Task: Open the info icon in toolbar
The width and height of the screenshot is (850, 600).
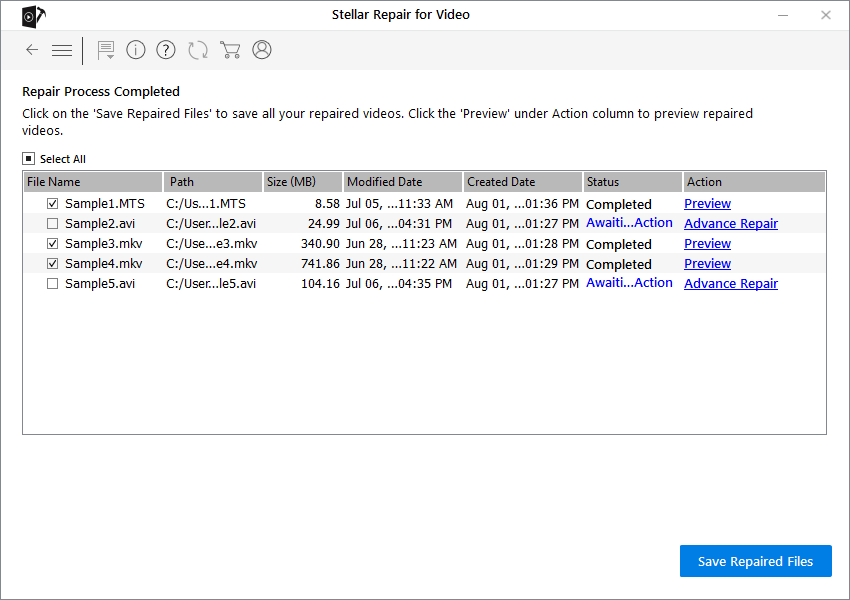Action: pos(136,50)
